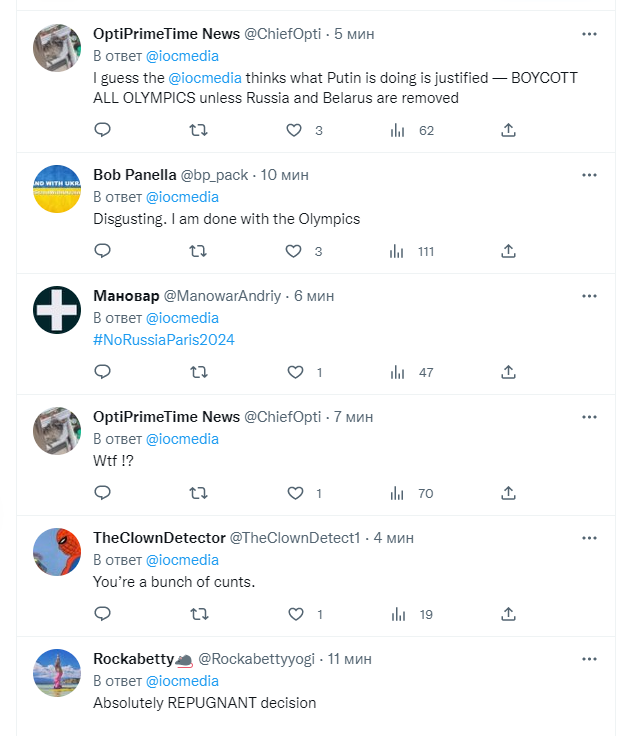Open Bob Panella's Ukraine flag avatar

(57, 189)
